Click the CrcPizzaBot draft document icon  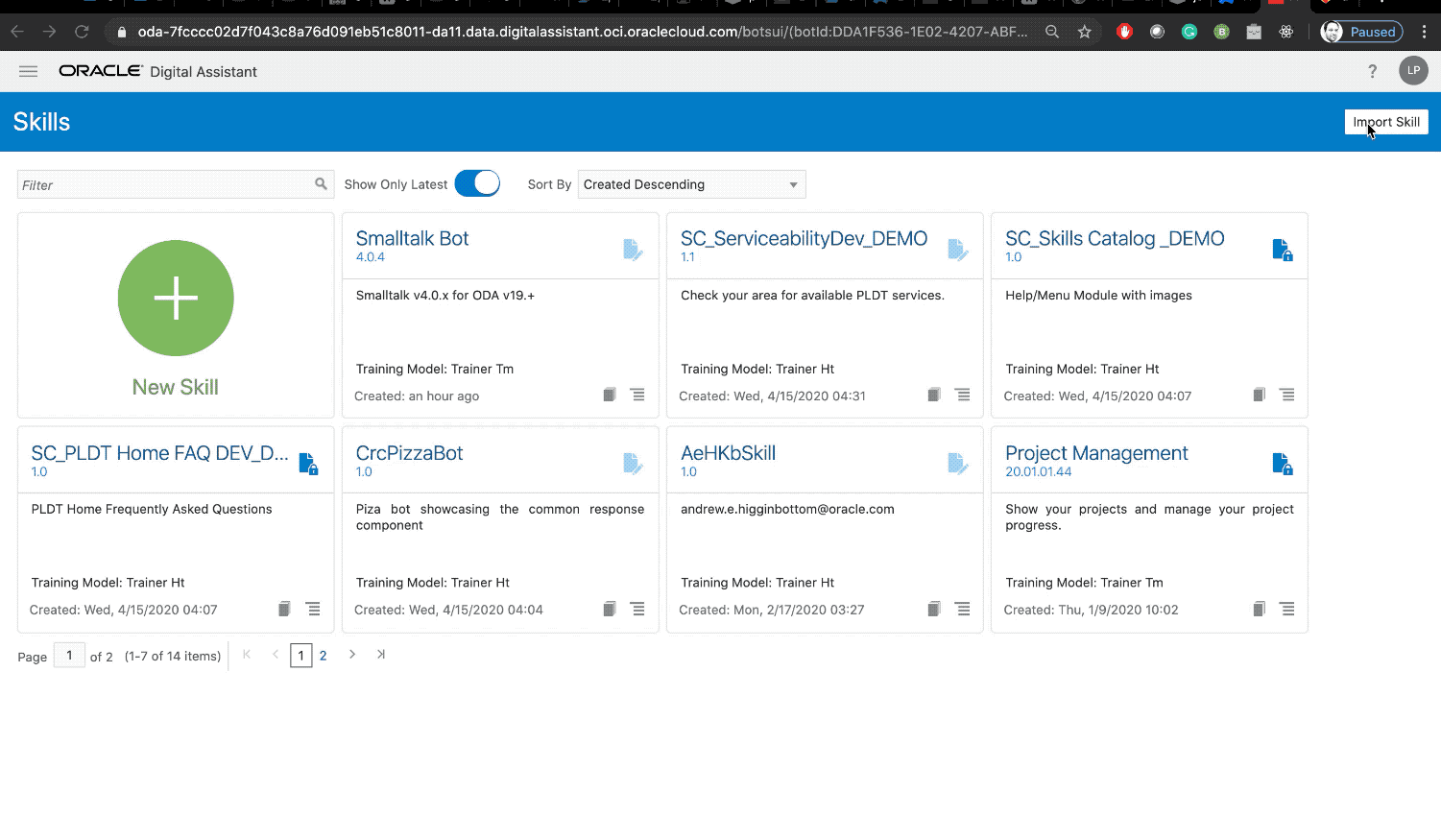click(633, 464)
